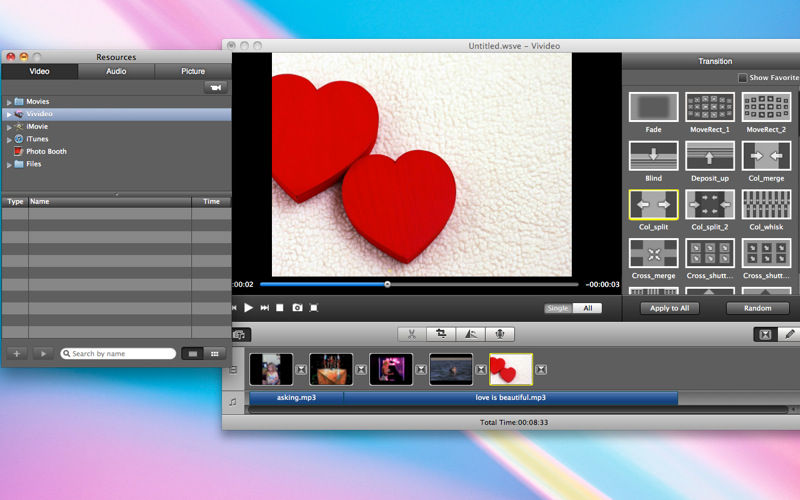Select the purple-lit clip thumbnail

pyautogui.click(x=391, y=369)
